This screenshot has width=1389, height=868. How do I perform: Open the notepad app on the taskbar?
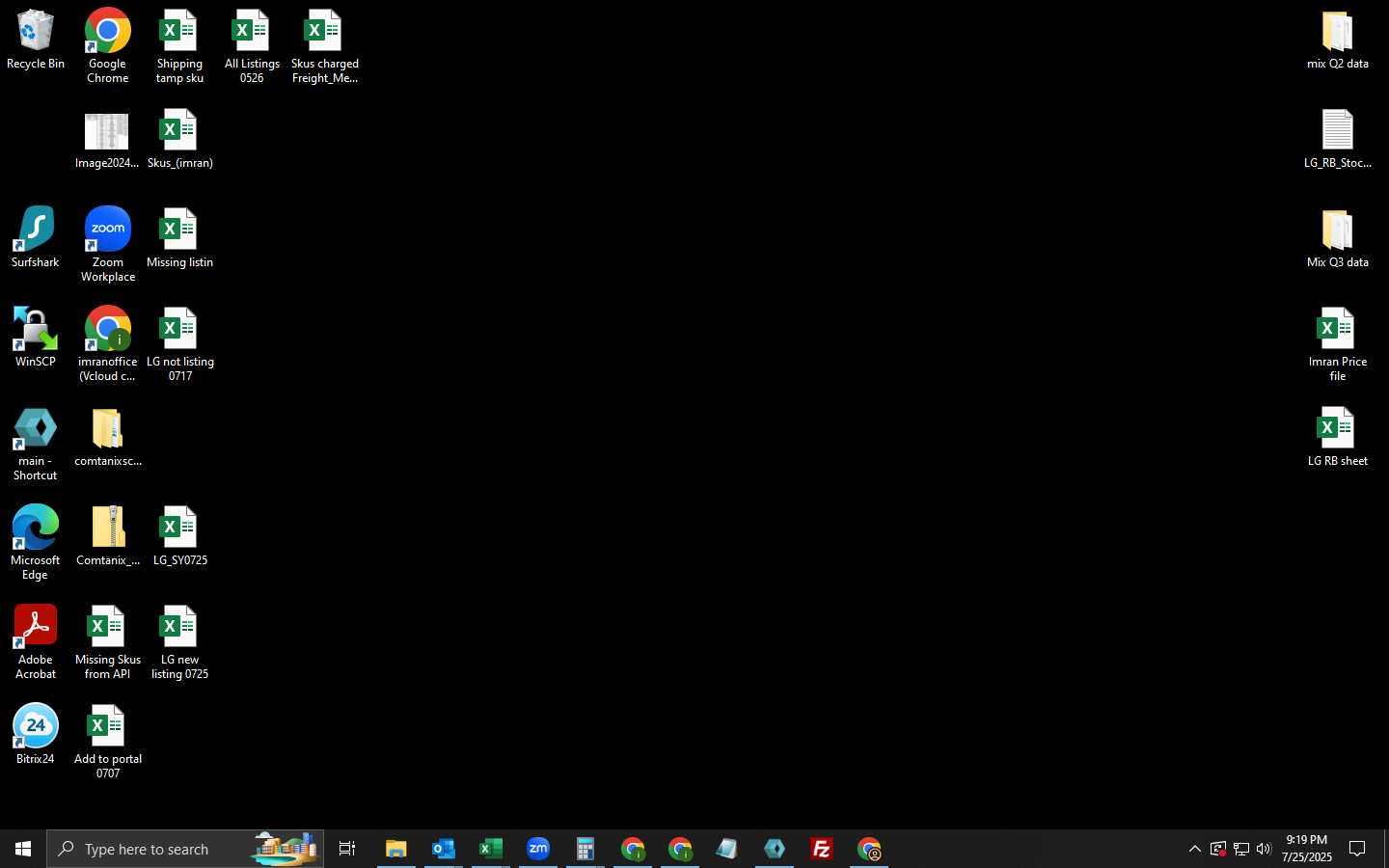coord(726,849)
